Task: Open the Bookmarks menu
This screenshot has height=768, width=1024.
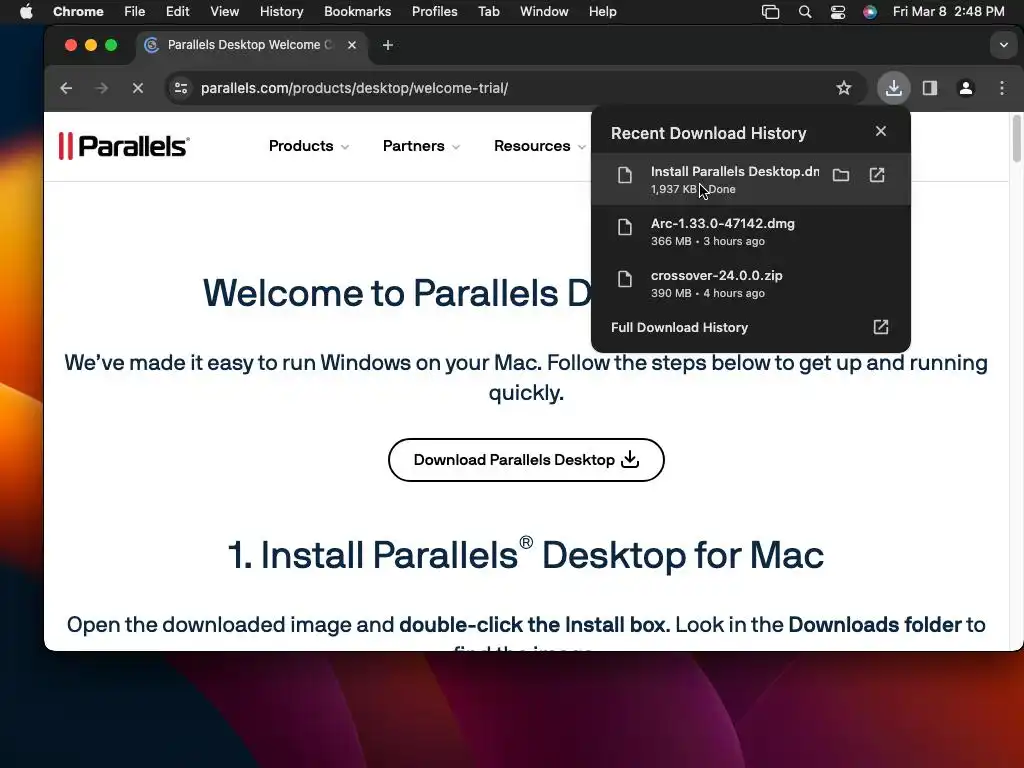Action: [x=357, y=12]
